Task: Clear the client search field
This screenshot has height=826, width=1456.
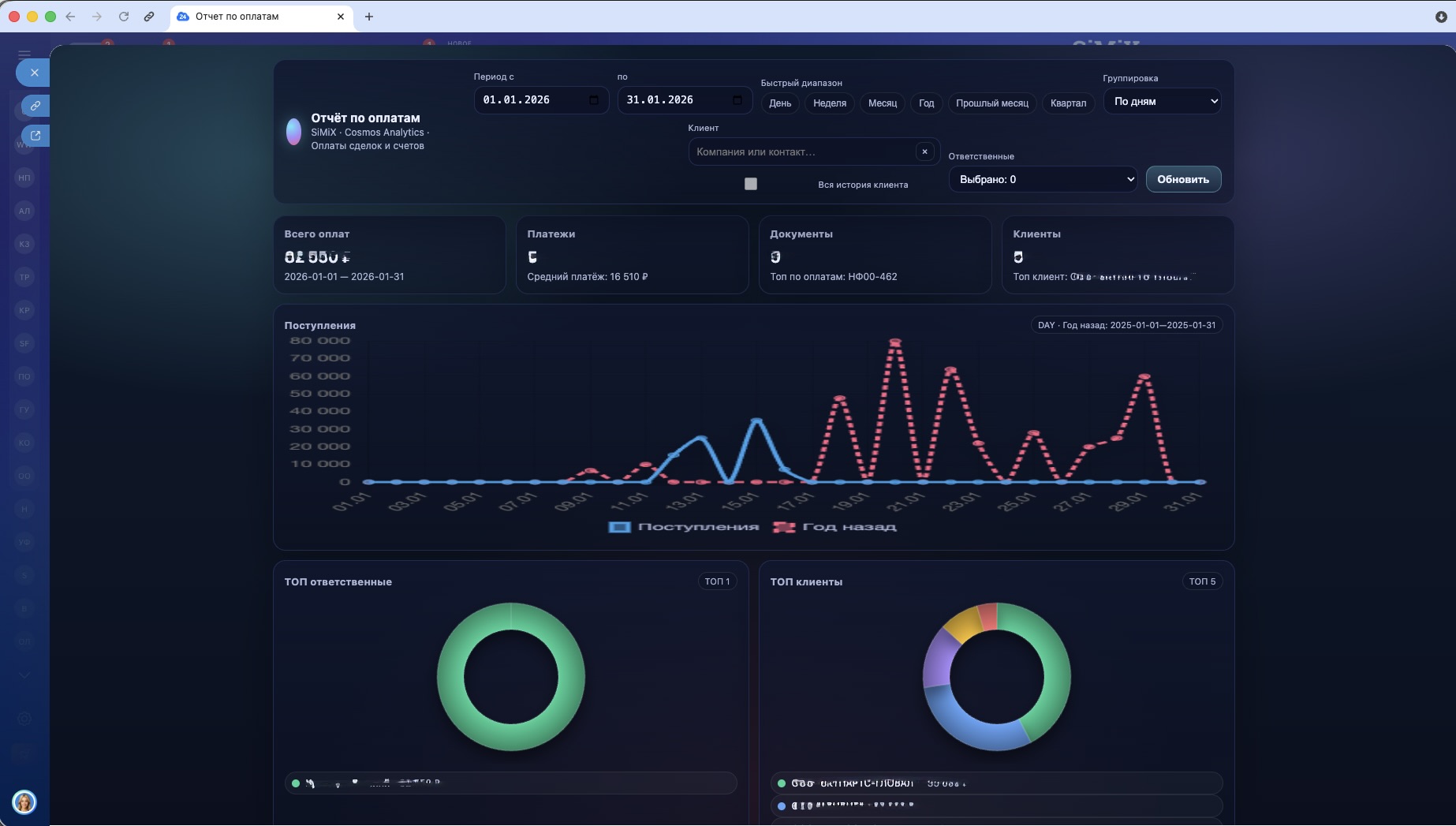Action: 924,151
